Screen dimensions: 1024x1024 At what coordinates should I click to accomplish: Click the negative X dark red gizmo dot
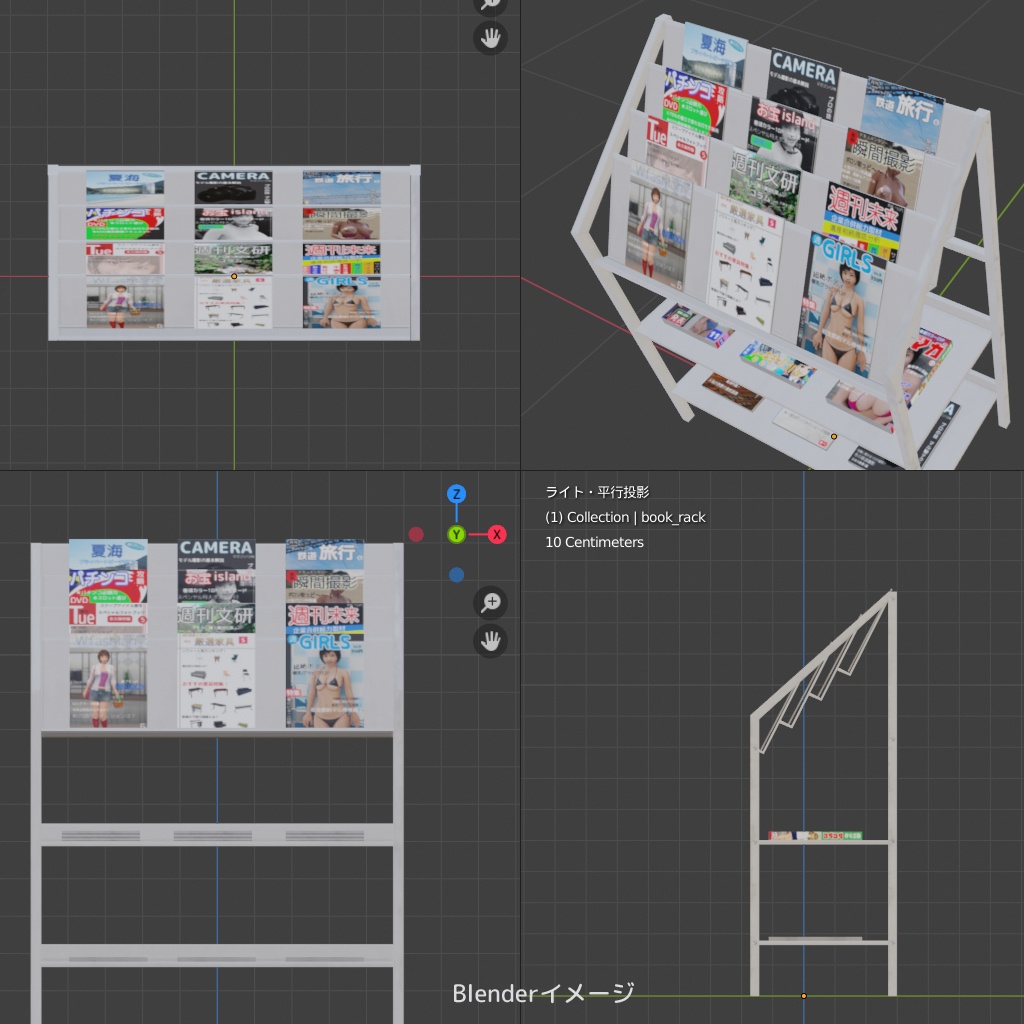click(x=416, y=534)
